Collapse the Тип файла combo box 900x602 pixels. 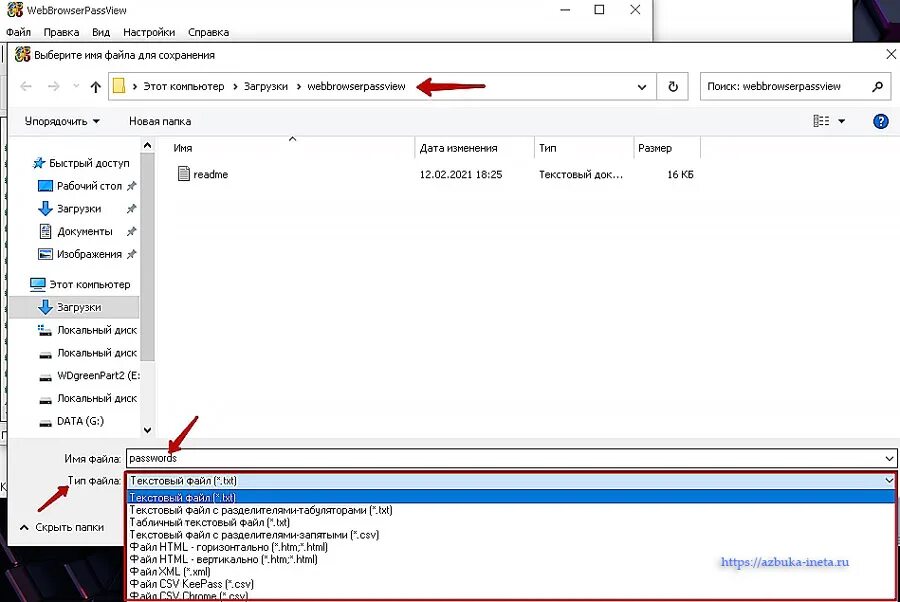(x=889, y=480)
